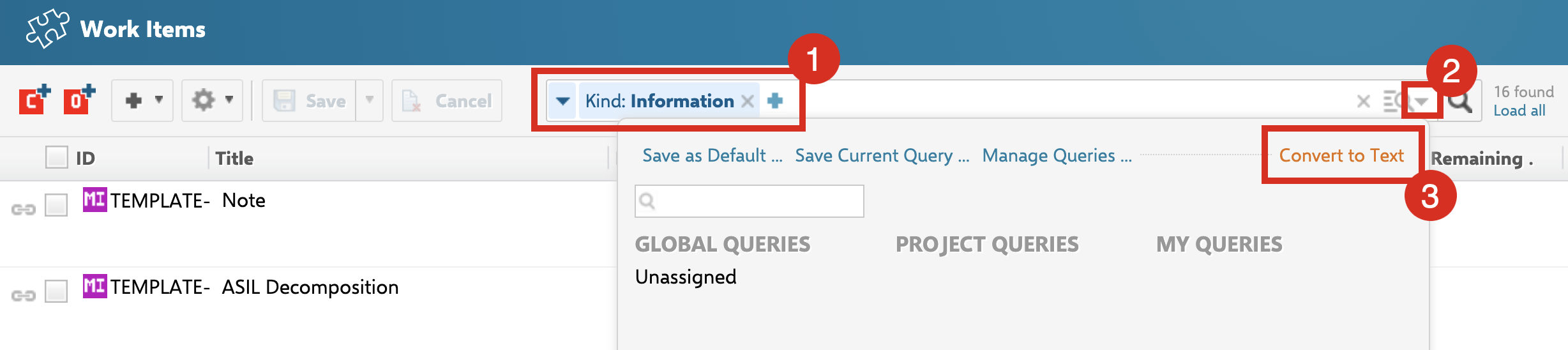Check the box for the Note row
Image resolution: width=1568 pixels, height=350 pixels.
point(56,205)
